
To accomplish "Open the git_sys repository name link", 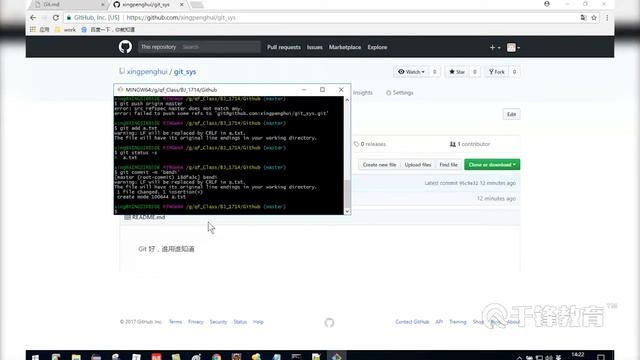I will (185, 71).
